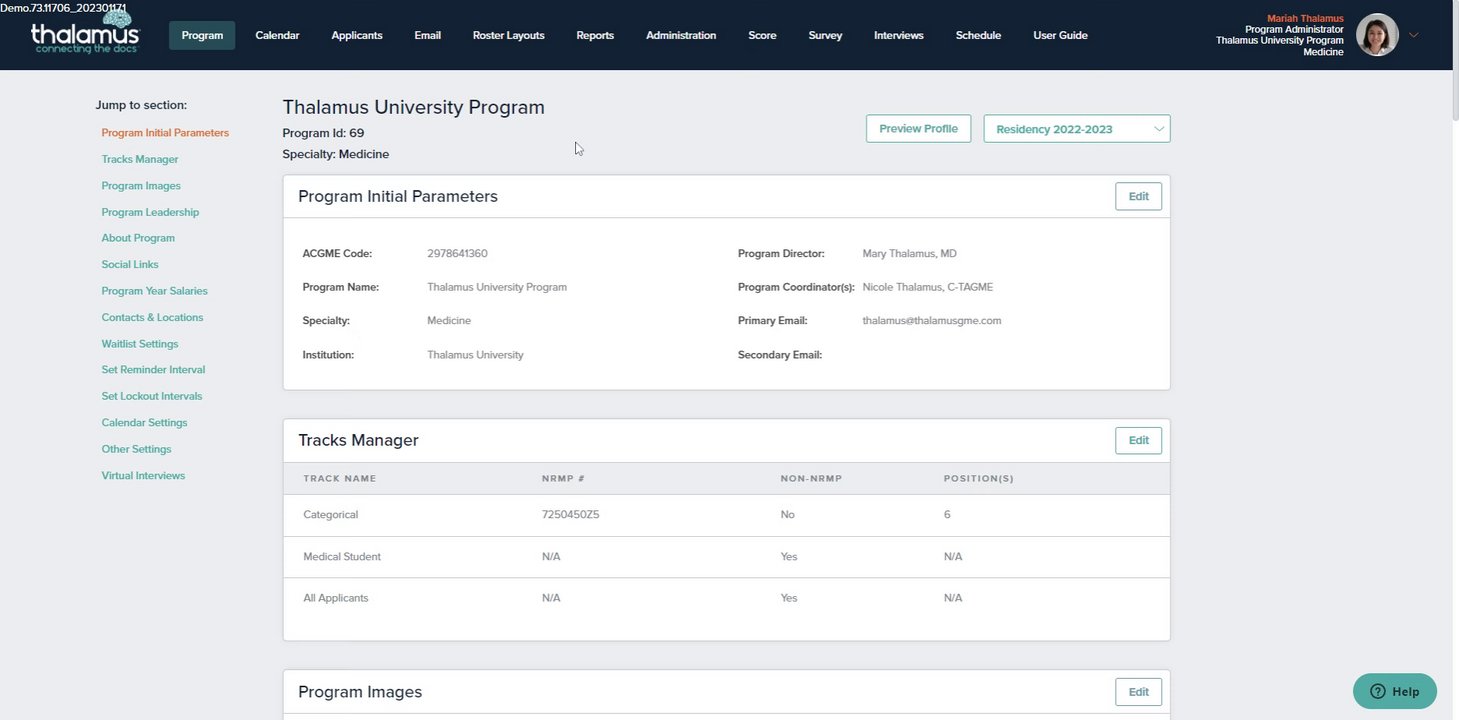Edit the Program Initial Parameters section
Screen dimensions: 1459x720
[x=1138, y=197]
